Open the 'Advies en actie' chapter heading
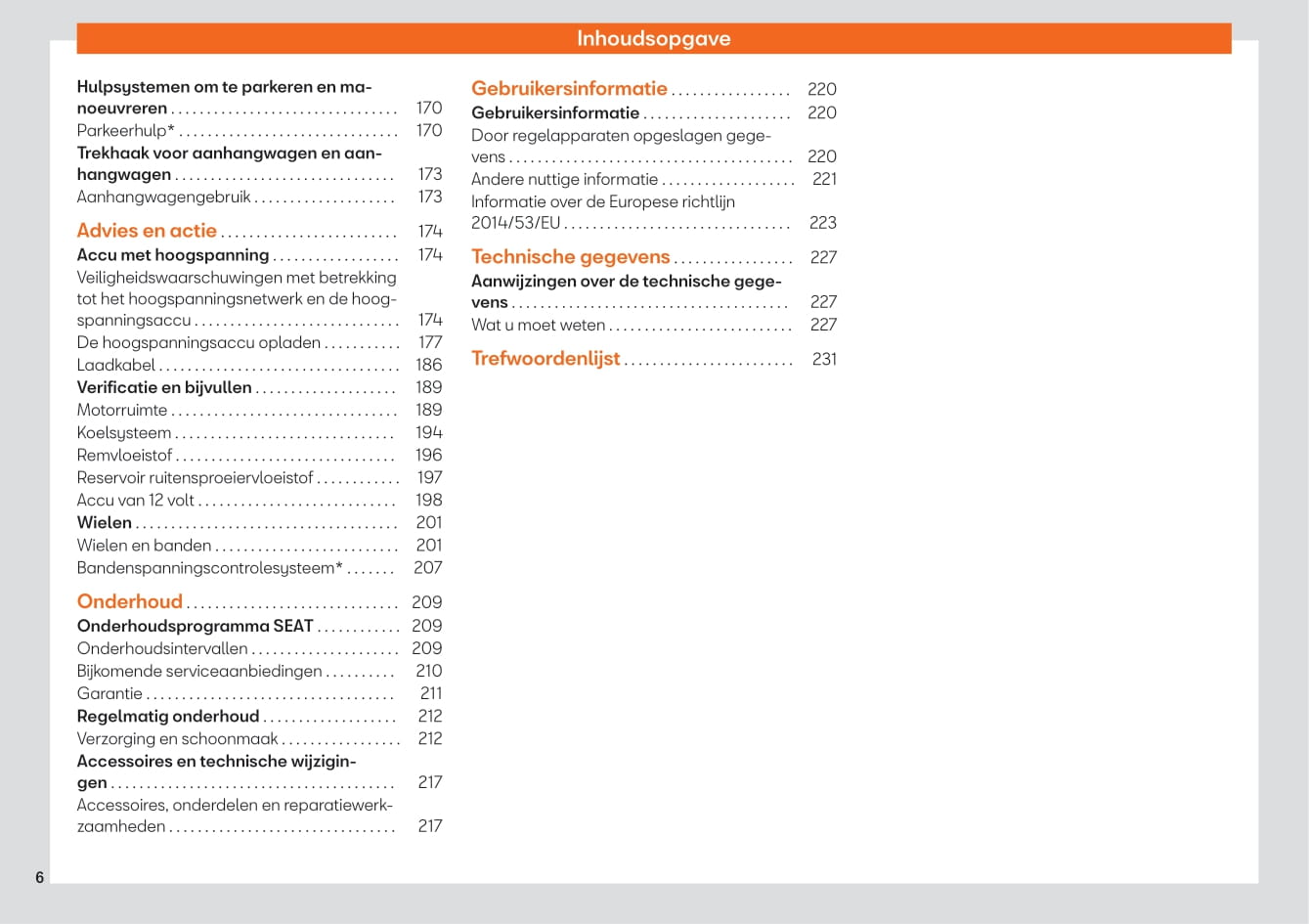Viewport: 1309px width, 924px height. pos(147,231)
